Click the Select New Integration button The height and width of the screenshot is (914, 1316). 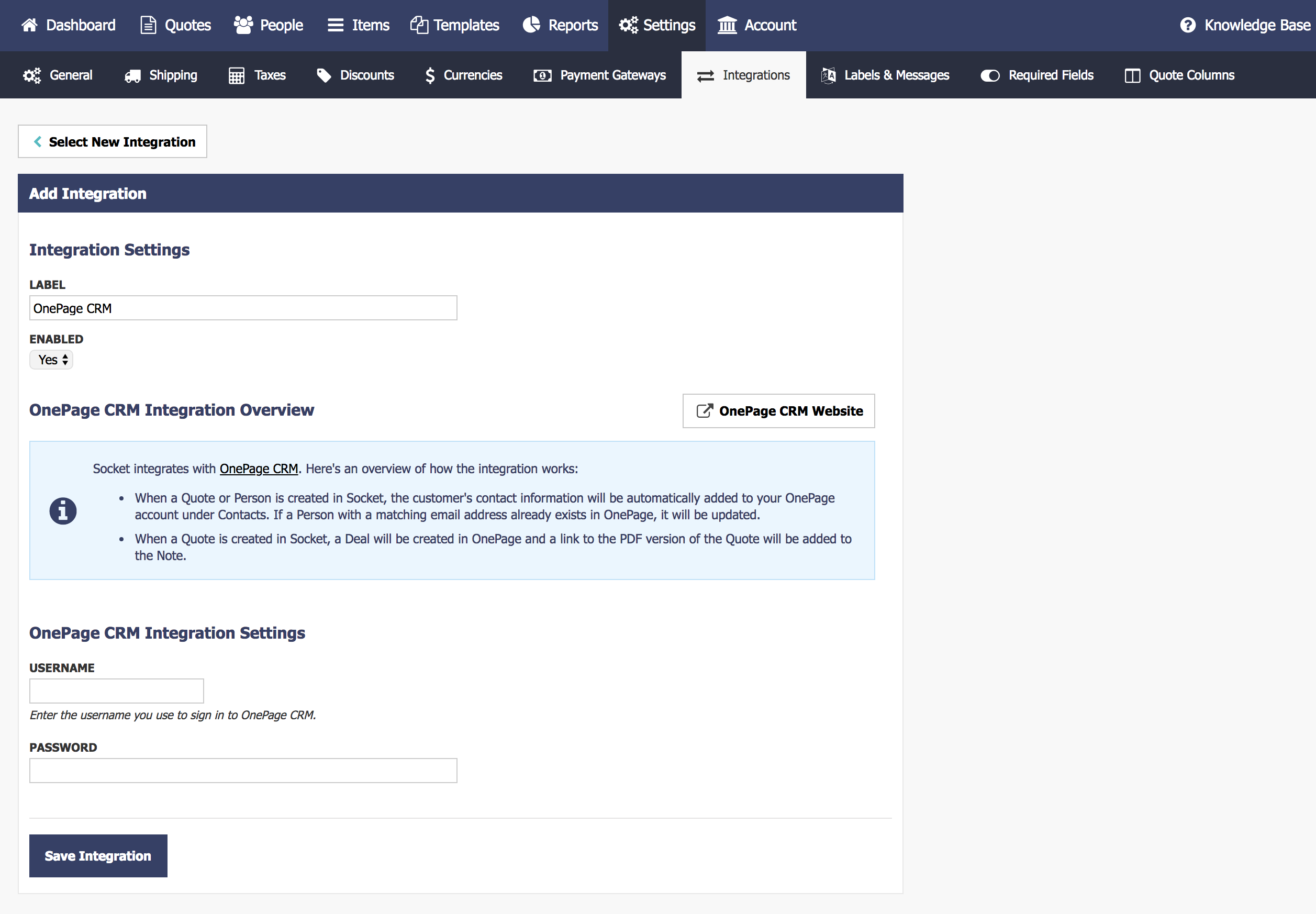point(112,141)
